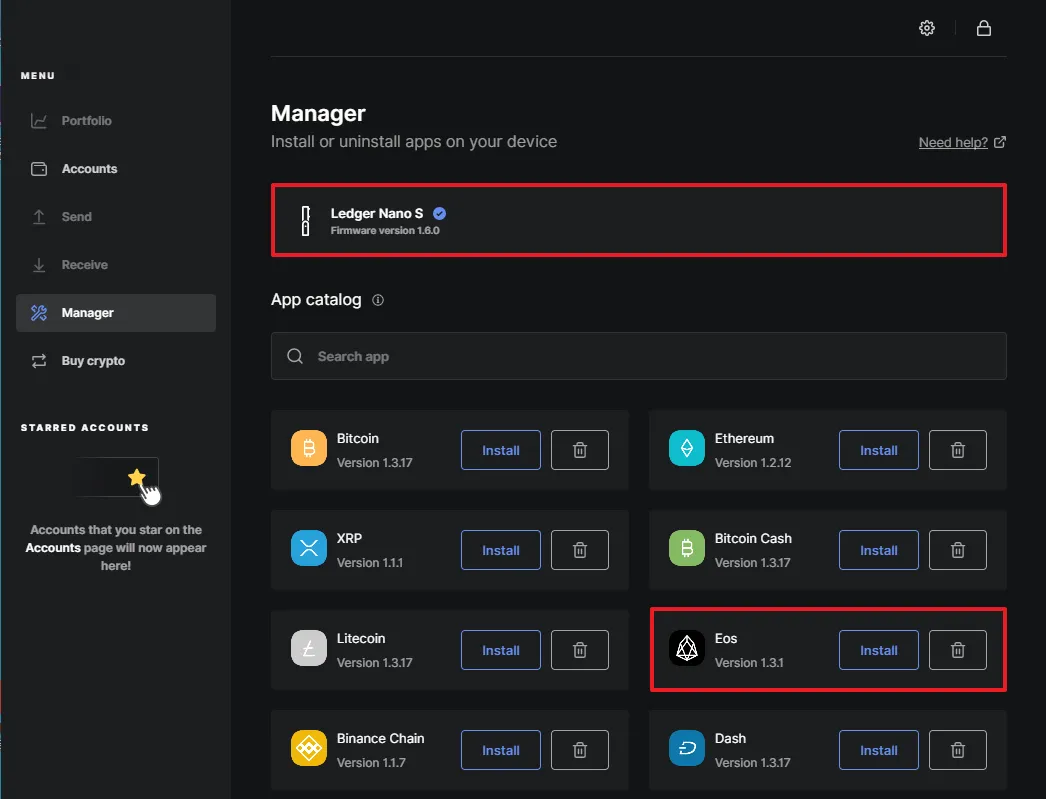Screen dimensions: 1046x799
Task: Install the Binance Chain app
Action: click(501, 750)
